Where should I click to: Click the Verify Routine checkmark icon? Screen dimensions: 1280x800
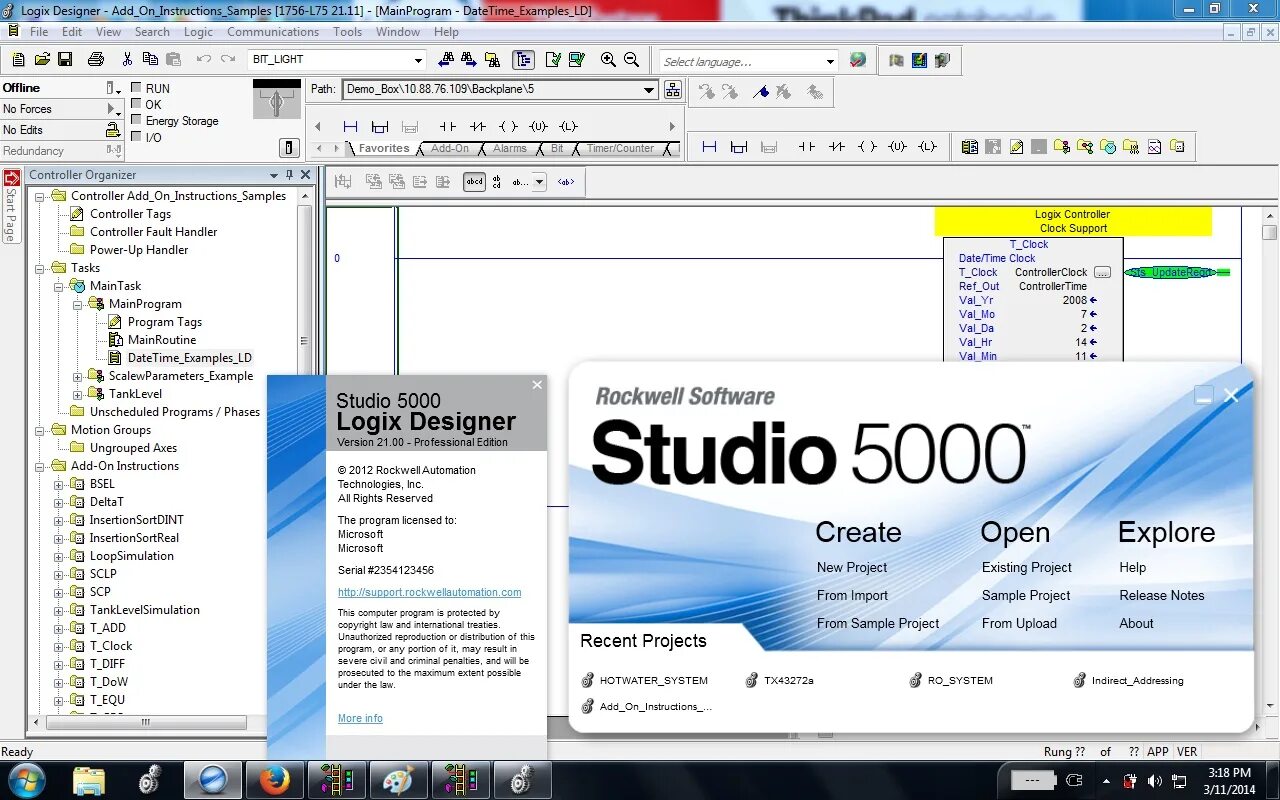[553, 60]
